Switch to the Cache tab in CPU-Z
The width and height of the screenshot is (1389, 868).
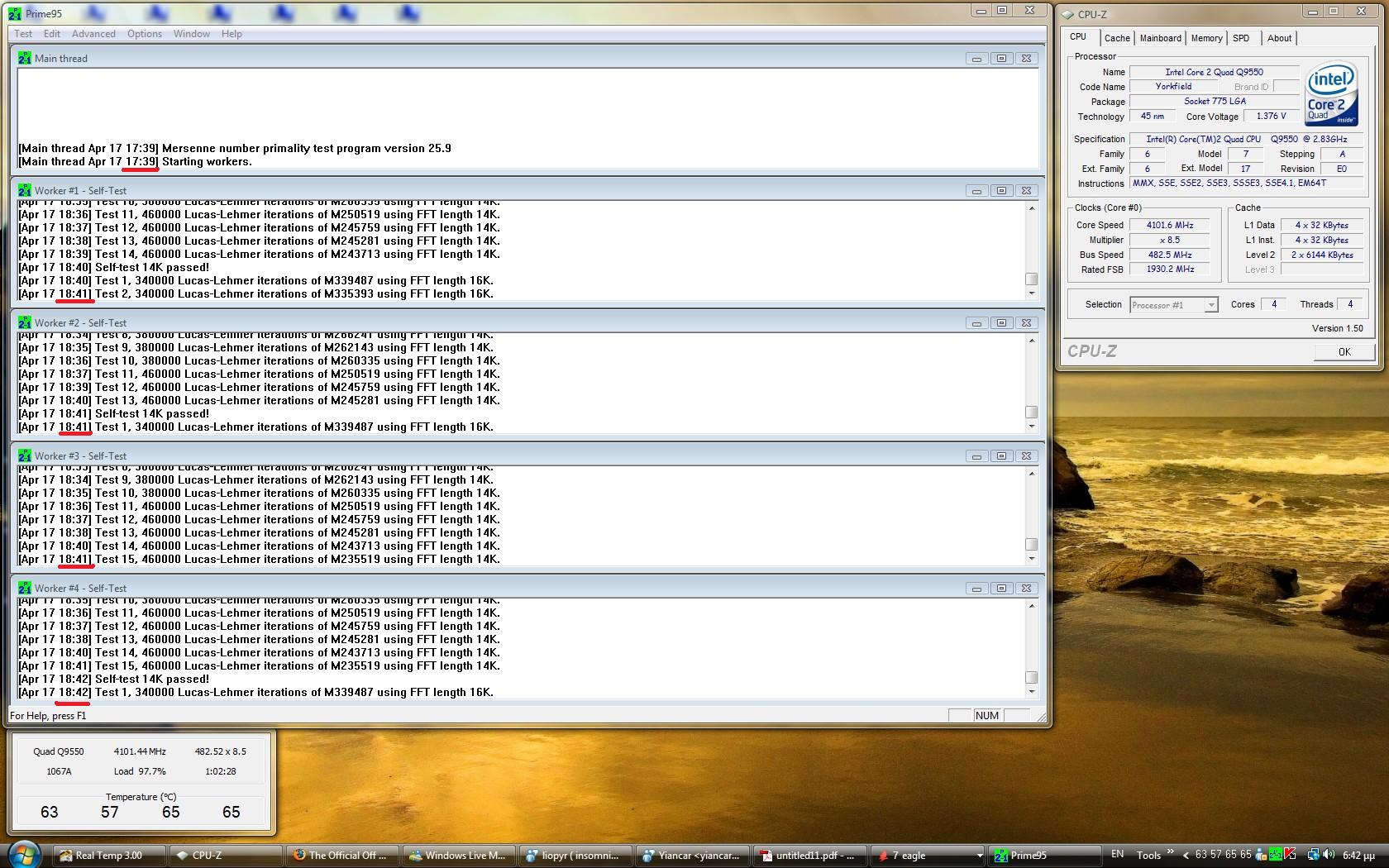pos(1117,38)
